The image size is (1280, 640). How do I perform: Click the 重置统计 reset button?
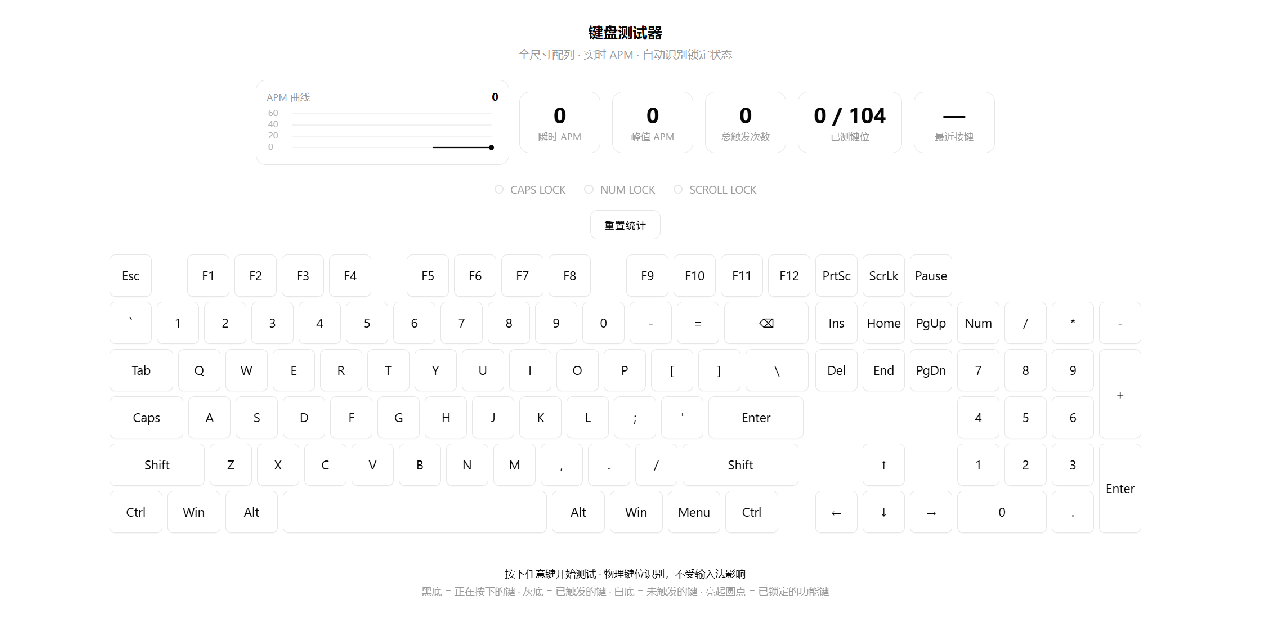click(625, 225)
